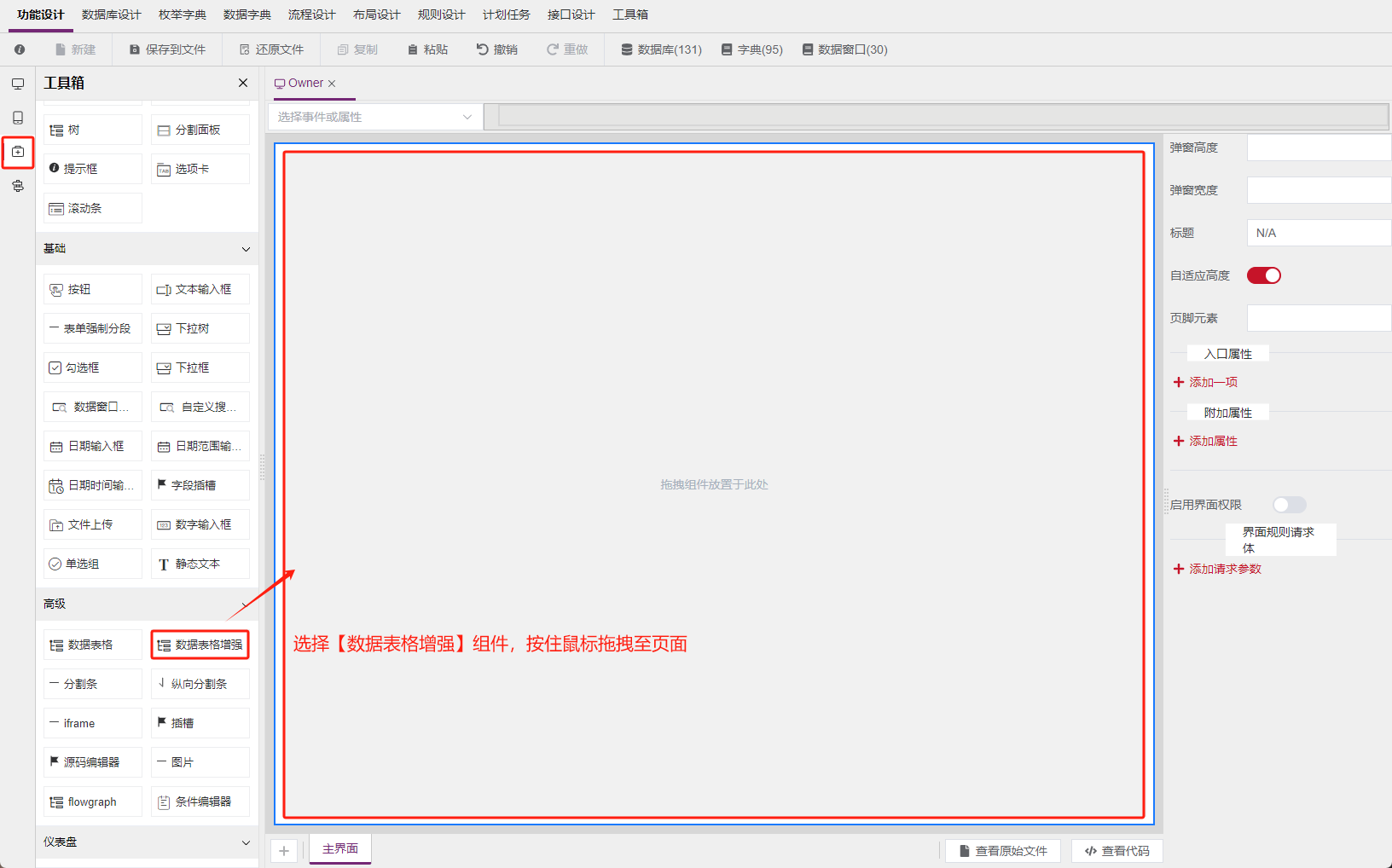Click the View code (查看代码) button
Image resolution: width=1392 pixels, height=868 pixels.
[x=1116, y=851]
